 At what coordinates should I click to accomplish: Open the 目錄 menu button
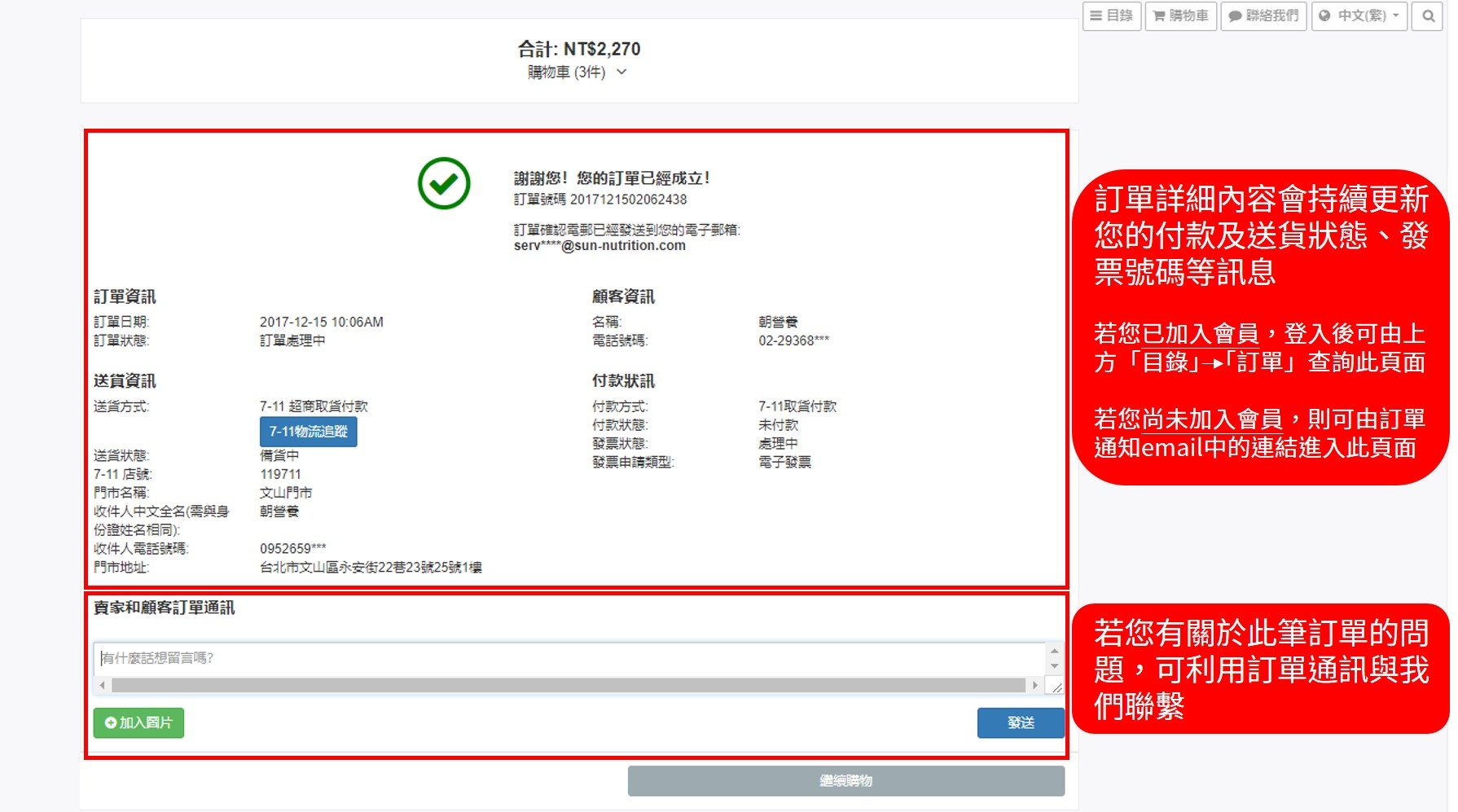coord(1112,16)
